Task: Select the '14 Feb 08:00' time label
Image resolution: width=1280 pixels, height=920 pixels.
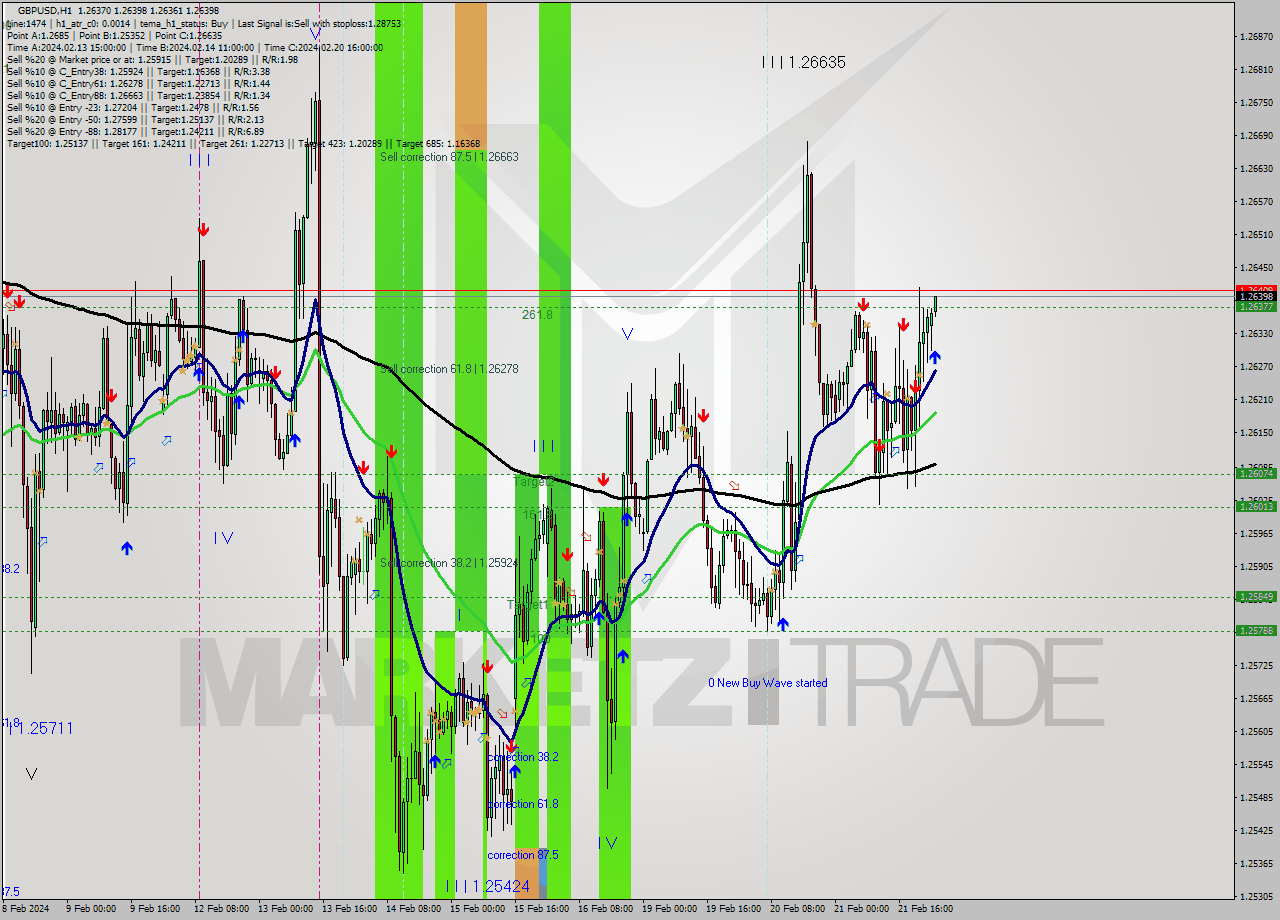Action: [413, 909]
